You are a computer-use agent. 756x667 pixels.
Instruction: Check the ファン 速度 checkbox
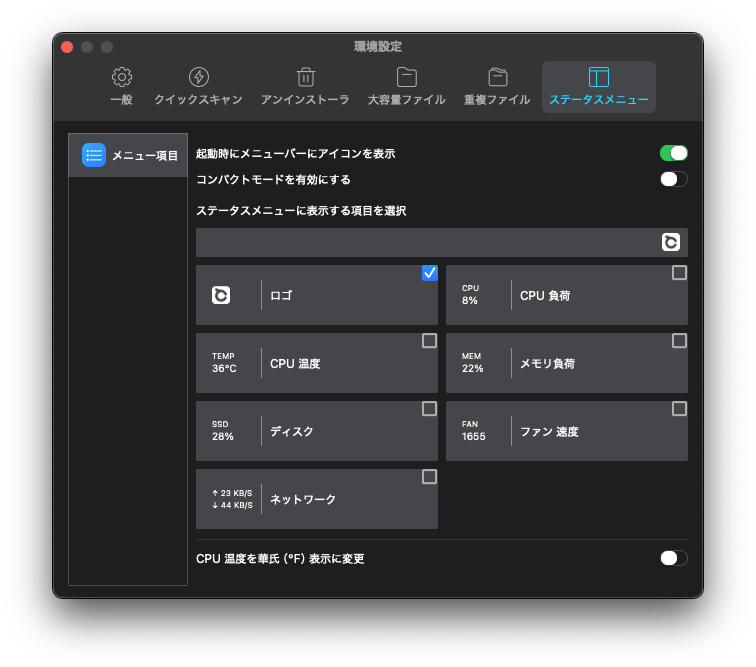(x=679, y=409)
